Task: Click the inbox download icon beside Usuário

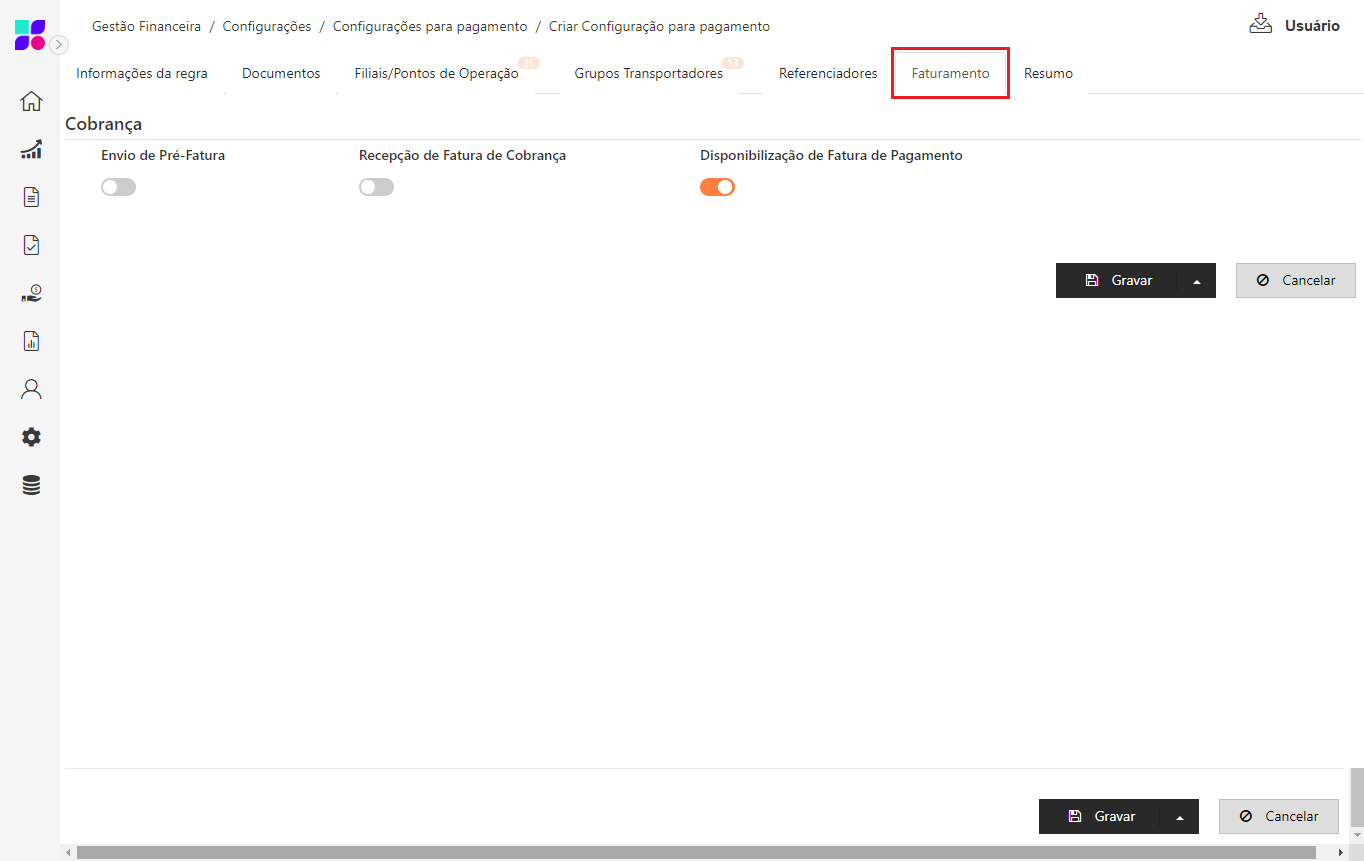Action: pos(1260,24)
